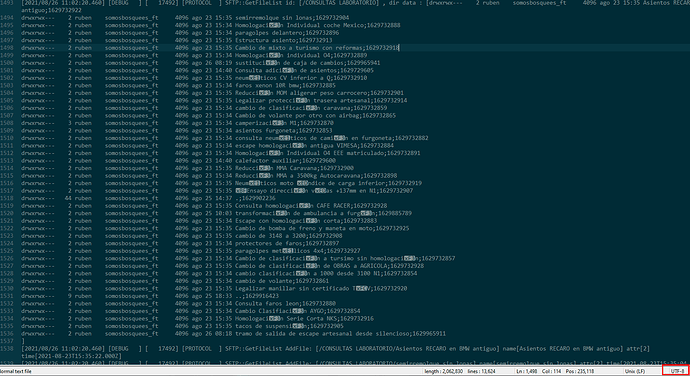690x376 pixels.
Task: Select line number 1498 in the margin
Action: (7, 48)
